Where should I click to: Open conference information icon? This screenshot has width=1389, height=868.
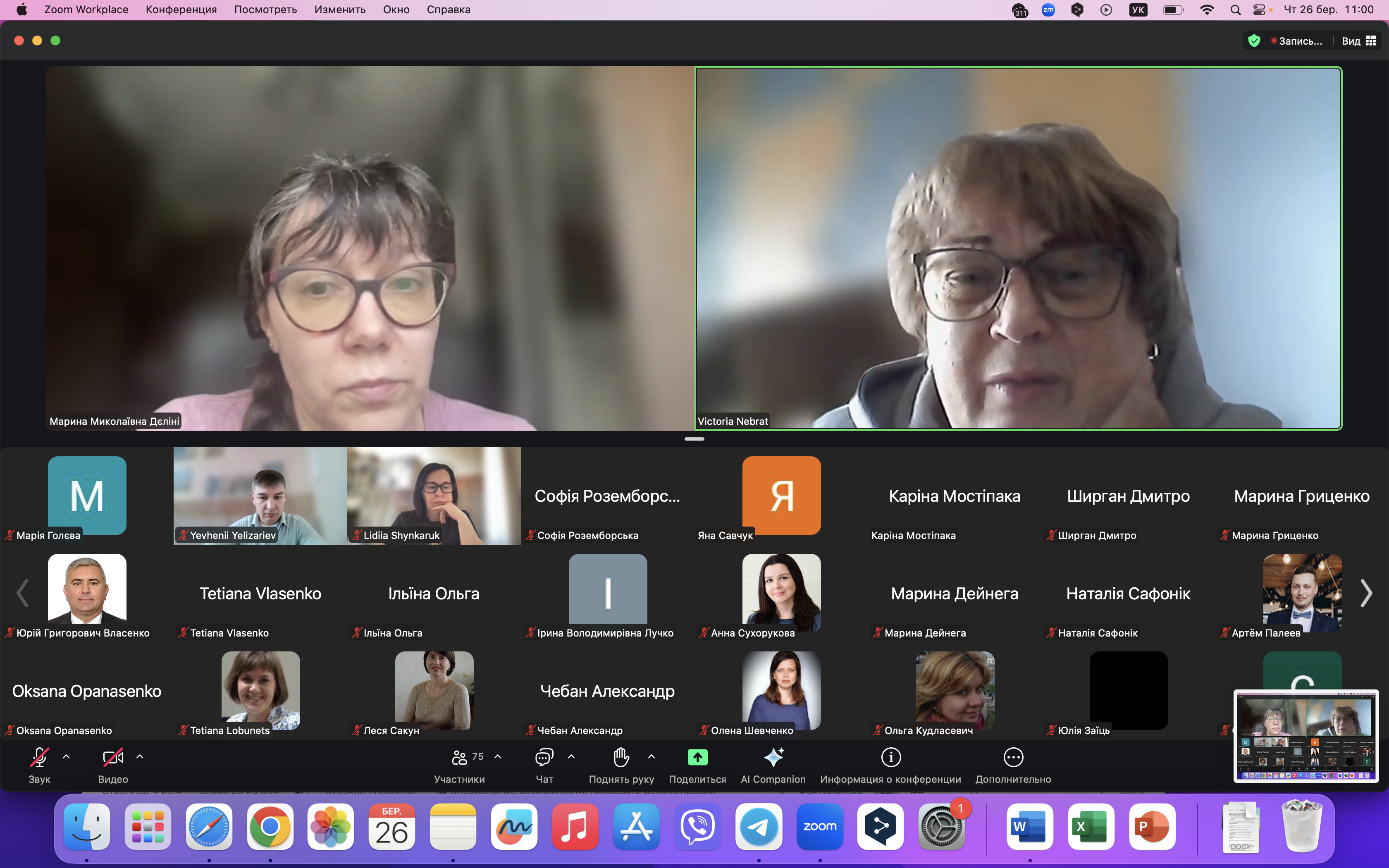(x=891, y=757)
